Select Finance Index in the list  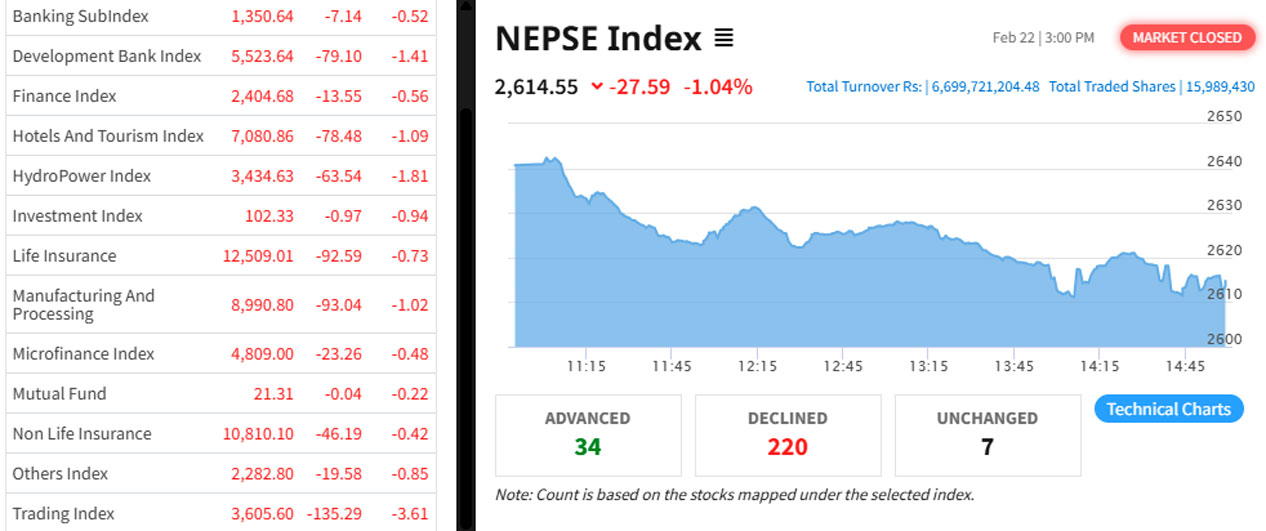point(64,96)
